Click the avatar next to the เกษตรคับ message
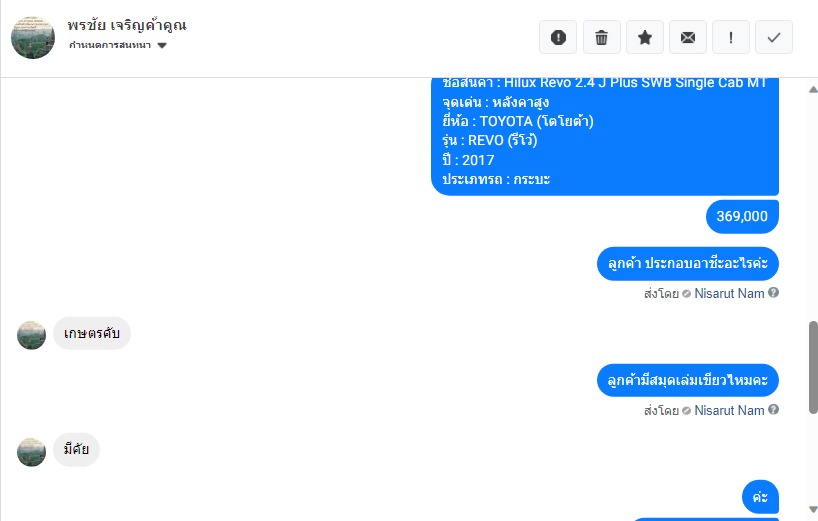The width and height of the screenshot is (818, 521). click(x=31, y=335)
